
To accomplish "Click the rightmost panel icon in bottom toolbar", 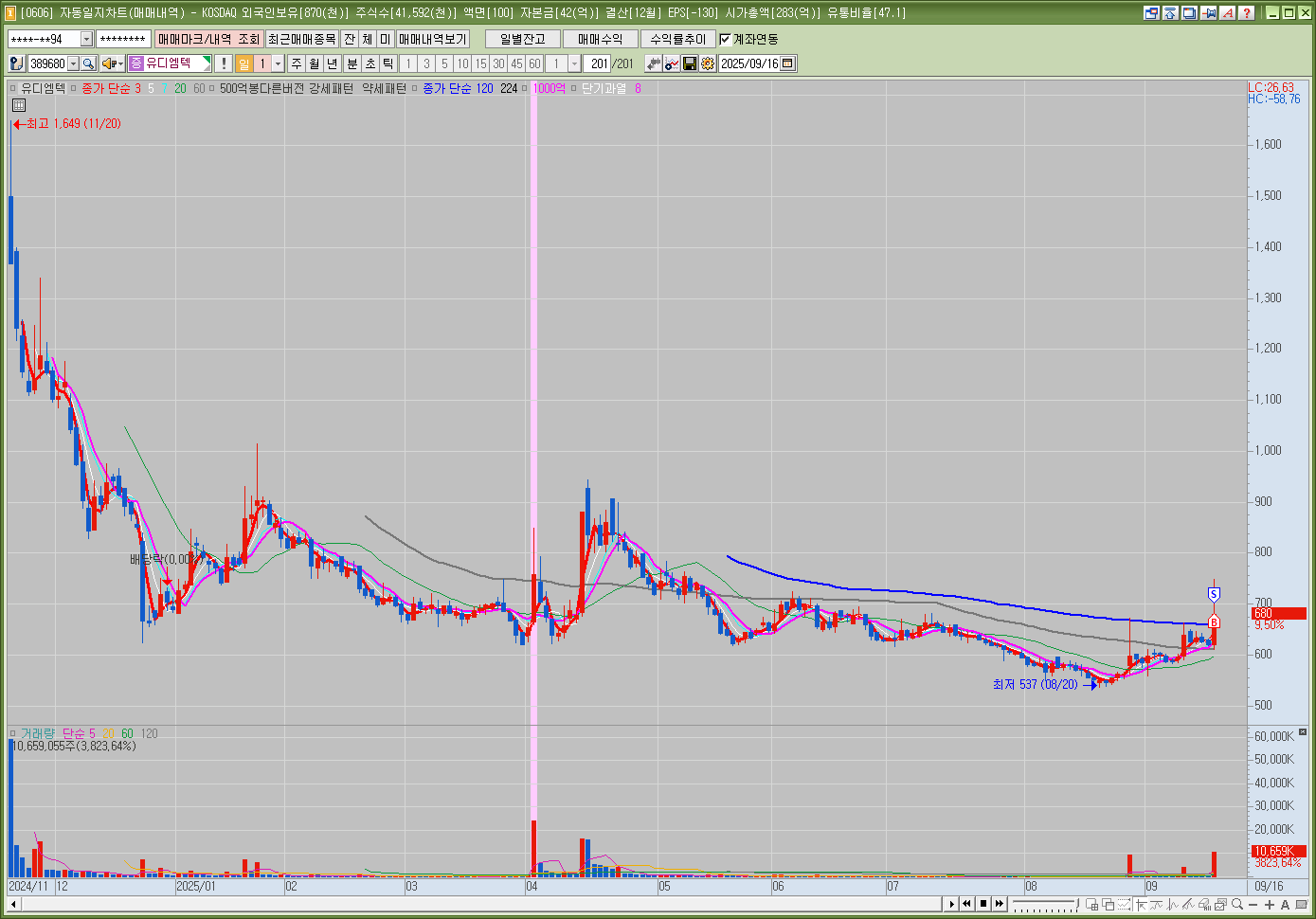I will (1301, 904).
